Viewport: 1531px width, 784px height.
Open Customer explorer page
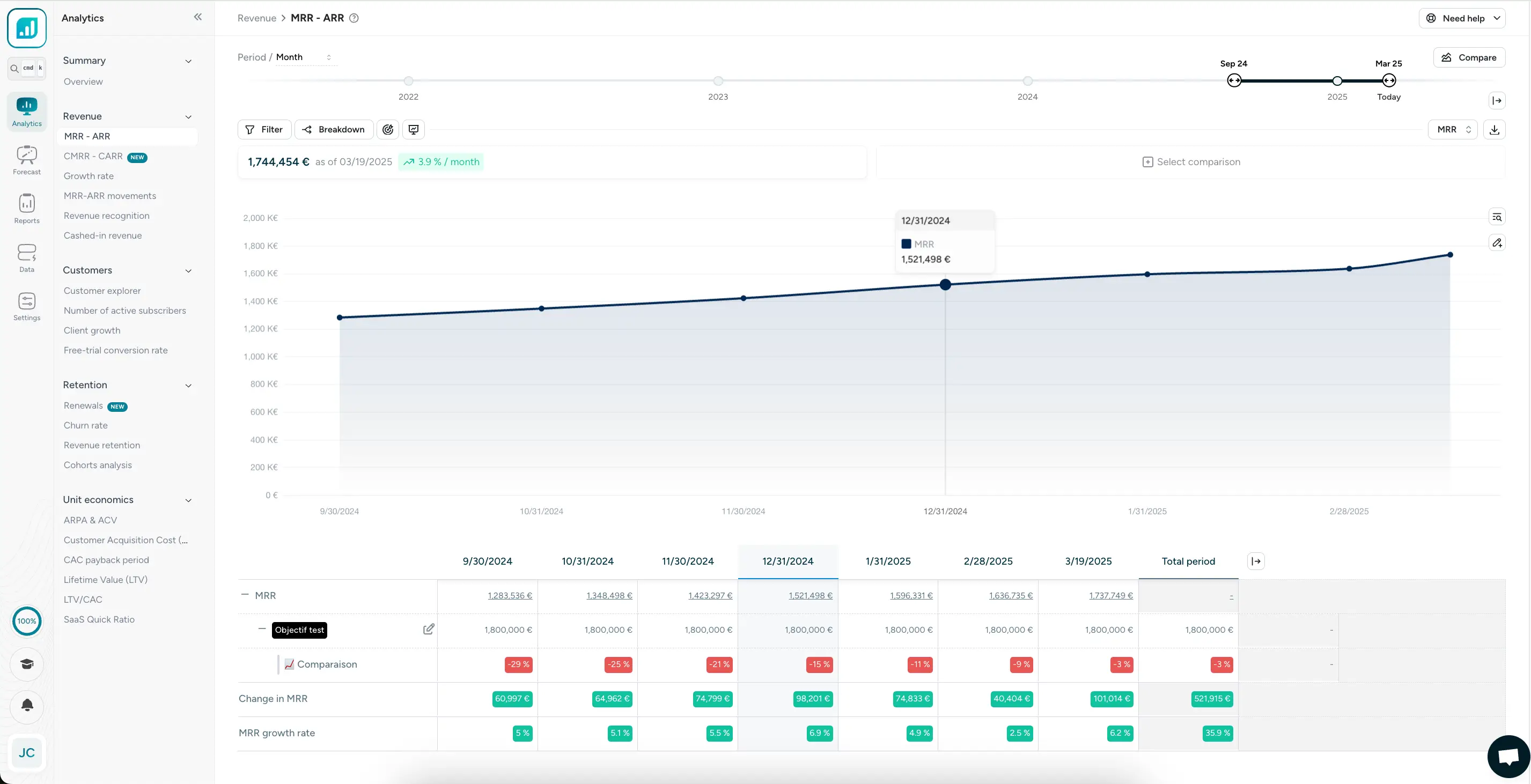point(102,291)
